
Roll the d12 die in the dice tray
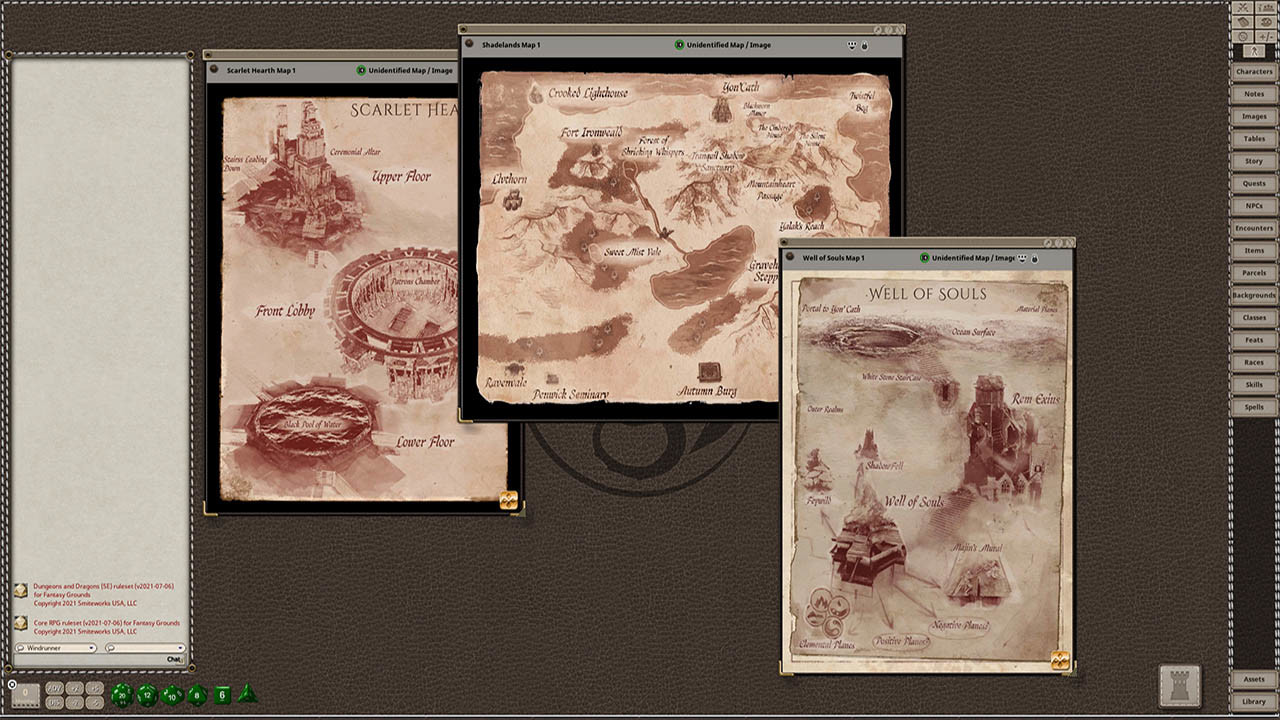pyautogui.click(x=146, y=696)
